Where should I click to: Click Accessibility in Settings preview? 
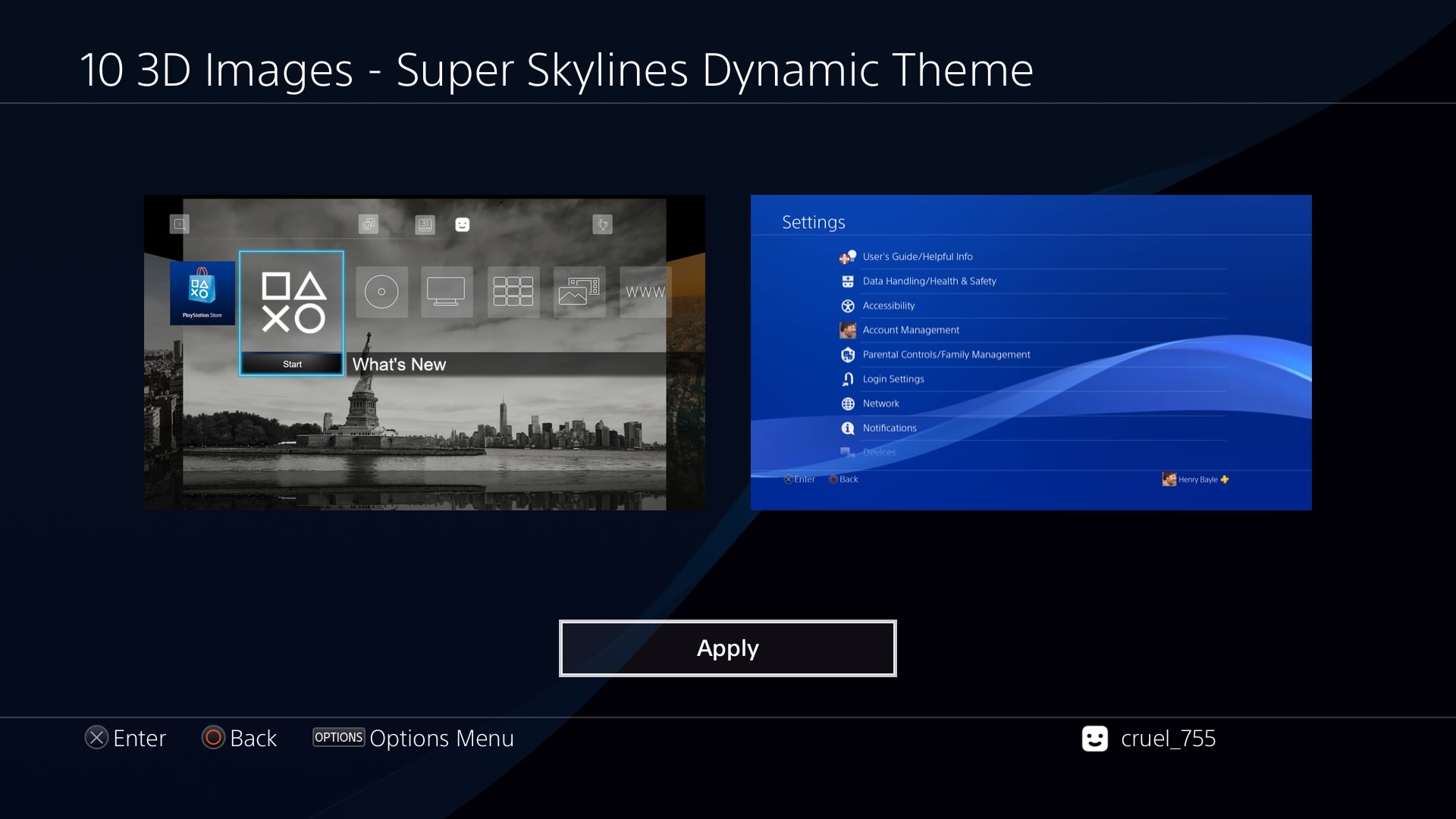[x=888, y=306]
